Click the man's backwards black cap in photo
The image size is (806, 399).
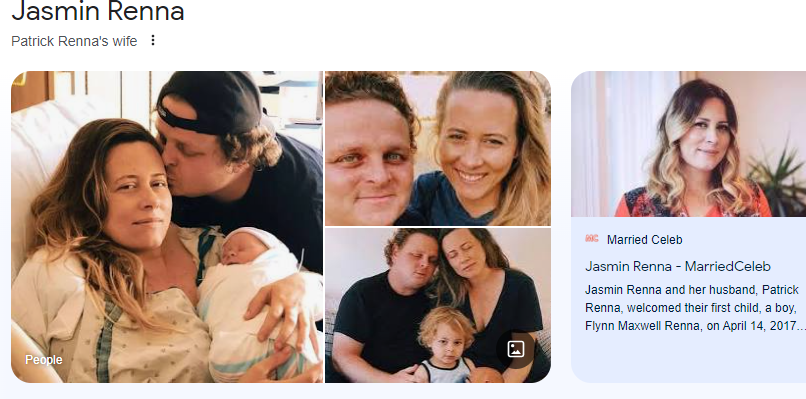click(x=210, y=103)
